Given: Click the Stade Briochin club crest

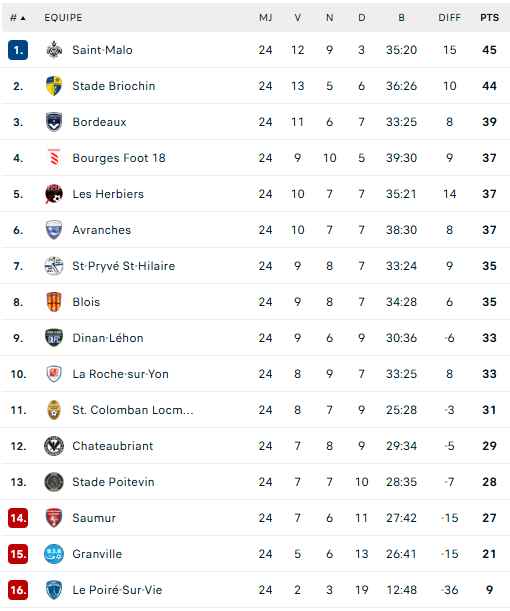Looking at the screenshot, I should pyautogui.click(x=54, y=86).
